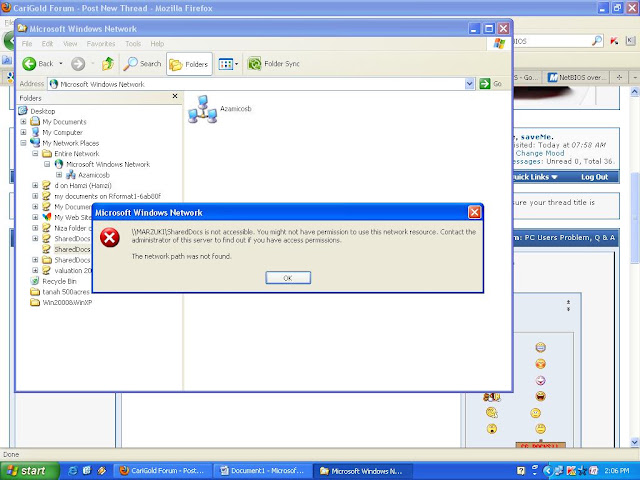Open Quick Links dropdown in forum page

[535, 177]
